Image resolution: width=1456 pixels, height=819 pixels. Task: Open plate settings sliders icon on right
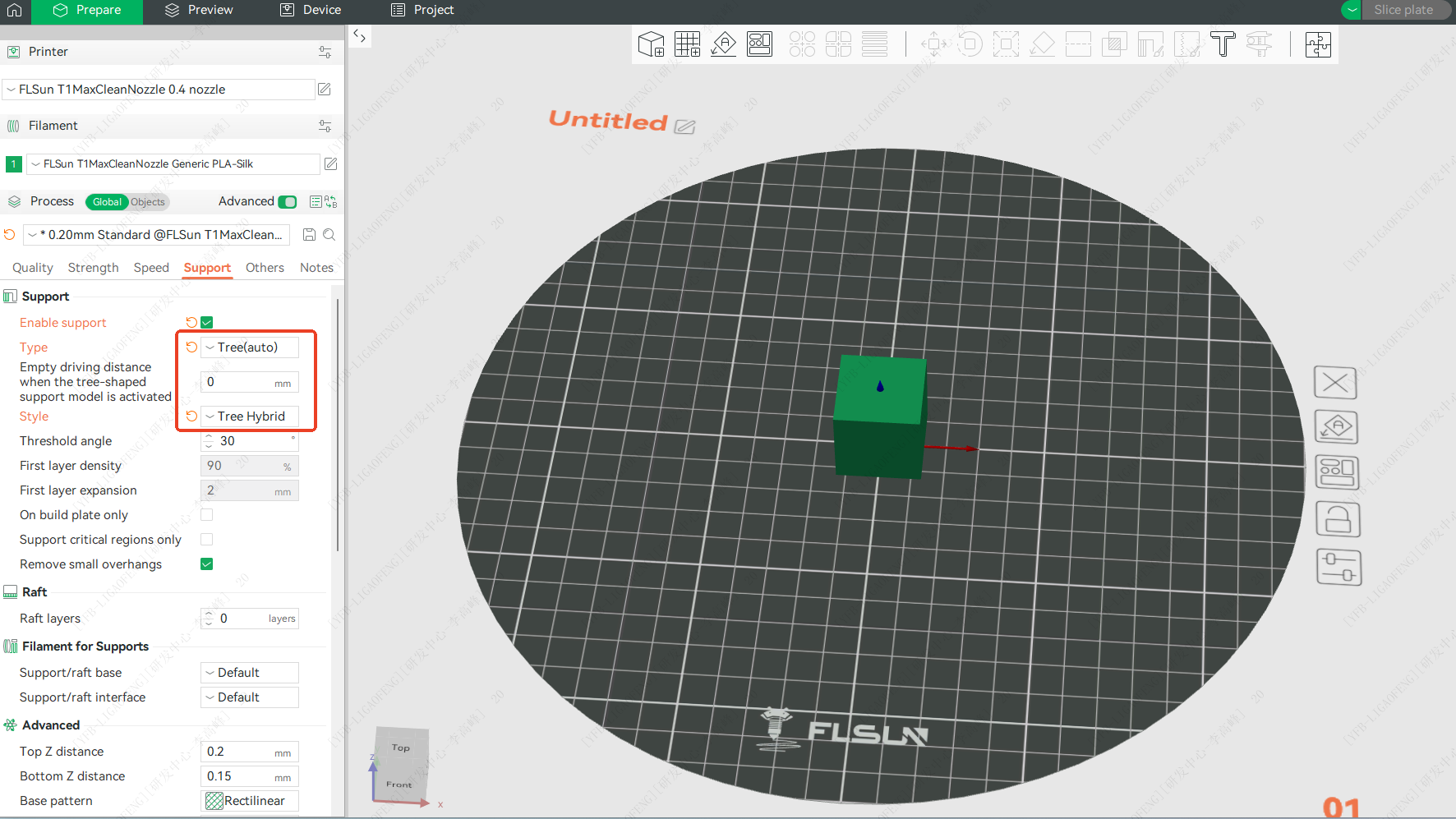(1339, 568)
